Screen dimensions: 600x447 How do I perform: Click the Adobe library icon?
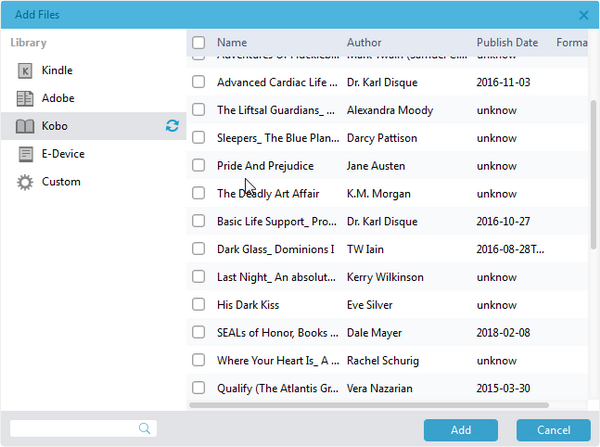[25, 99]
